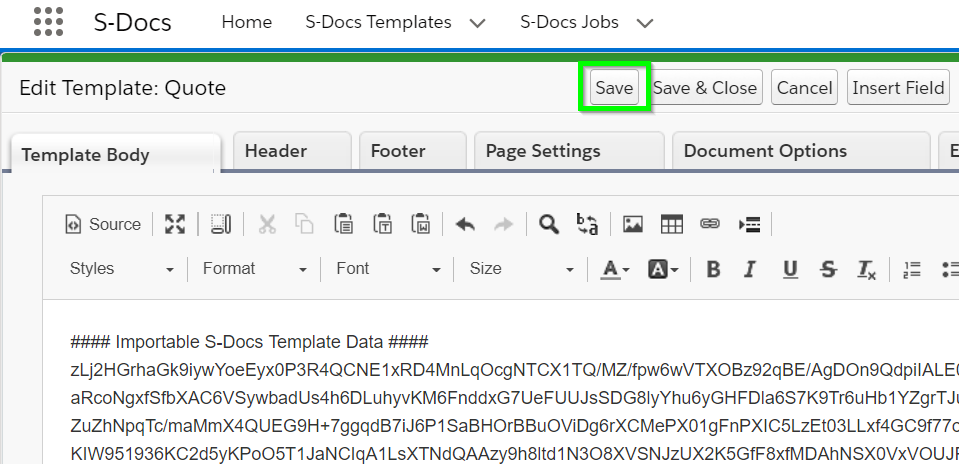Click the encoded line starting with zLj2HGrha

(514, 369)
